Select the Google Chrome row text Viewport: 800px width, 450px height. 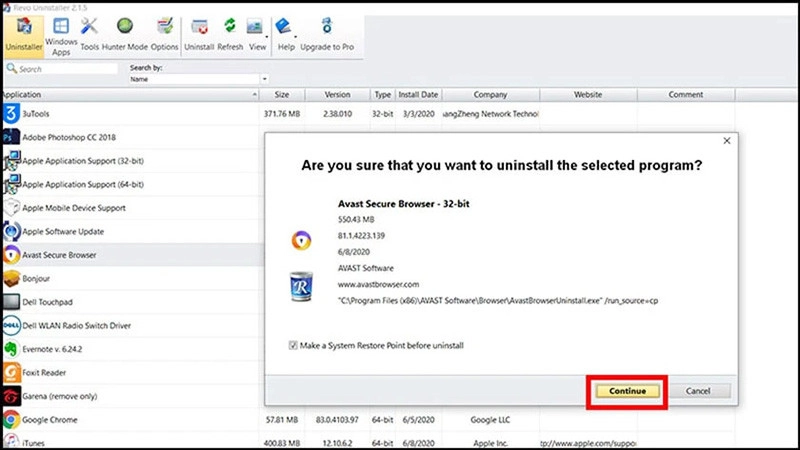tap(50, 419)
